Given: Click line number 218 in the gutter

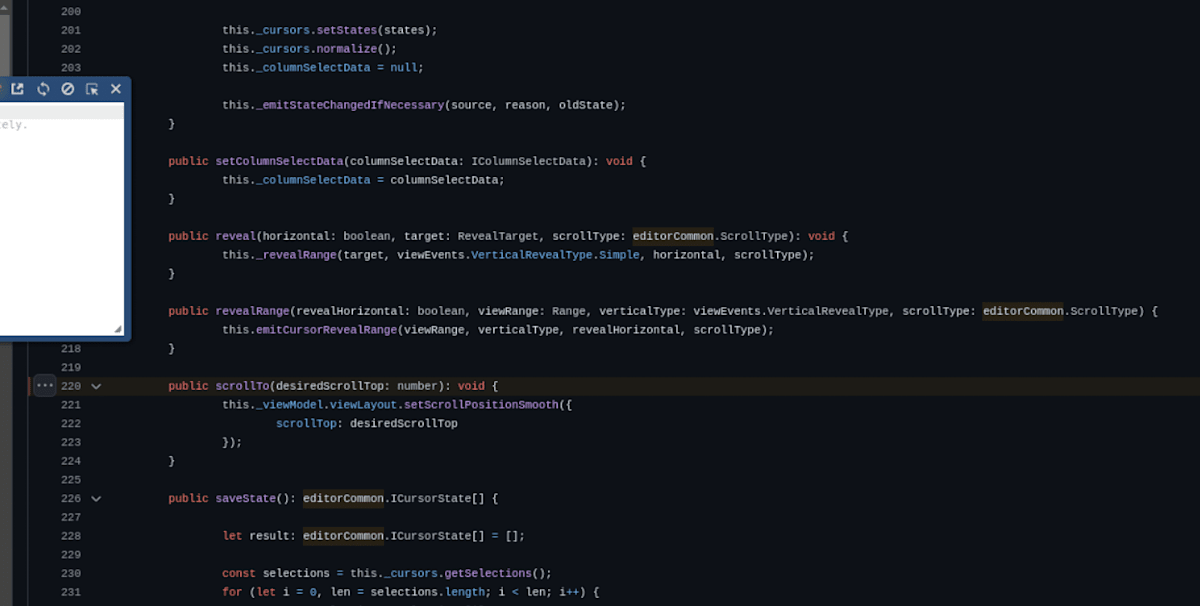Looking at the screenshot, I should click(71, 349).
